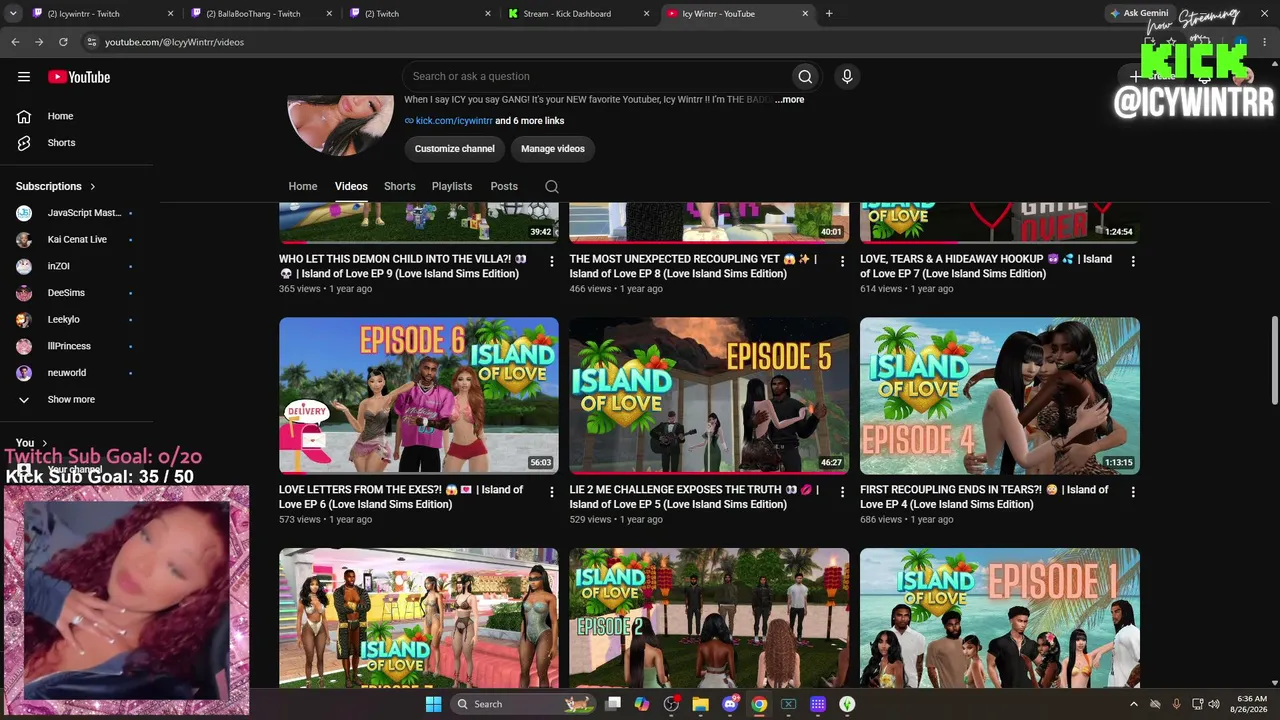Click the Customize channel button

(455, 149)
